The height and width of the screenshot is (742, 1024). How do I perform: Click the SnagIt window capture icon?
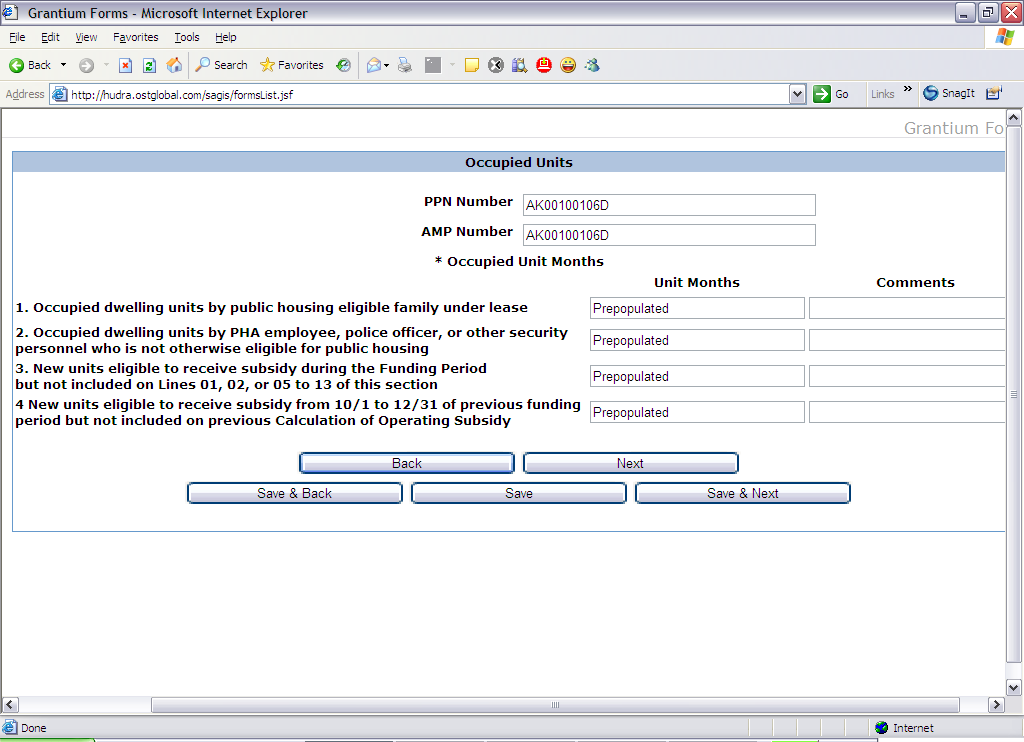click(x=993, y=93)
